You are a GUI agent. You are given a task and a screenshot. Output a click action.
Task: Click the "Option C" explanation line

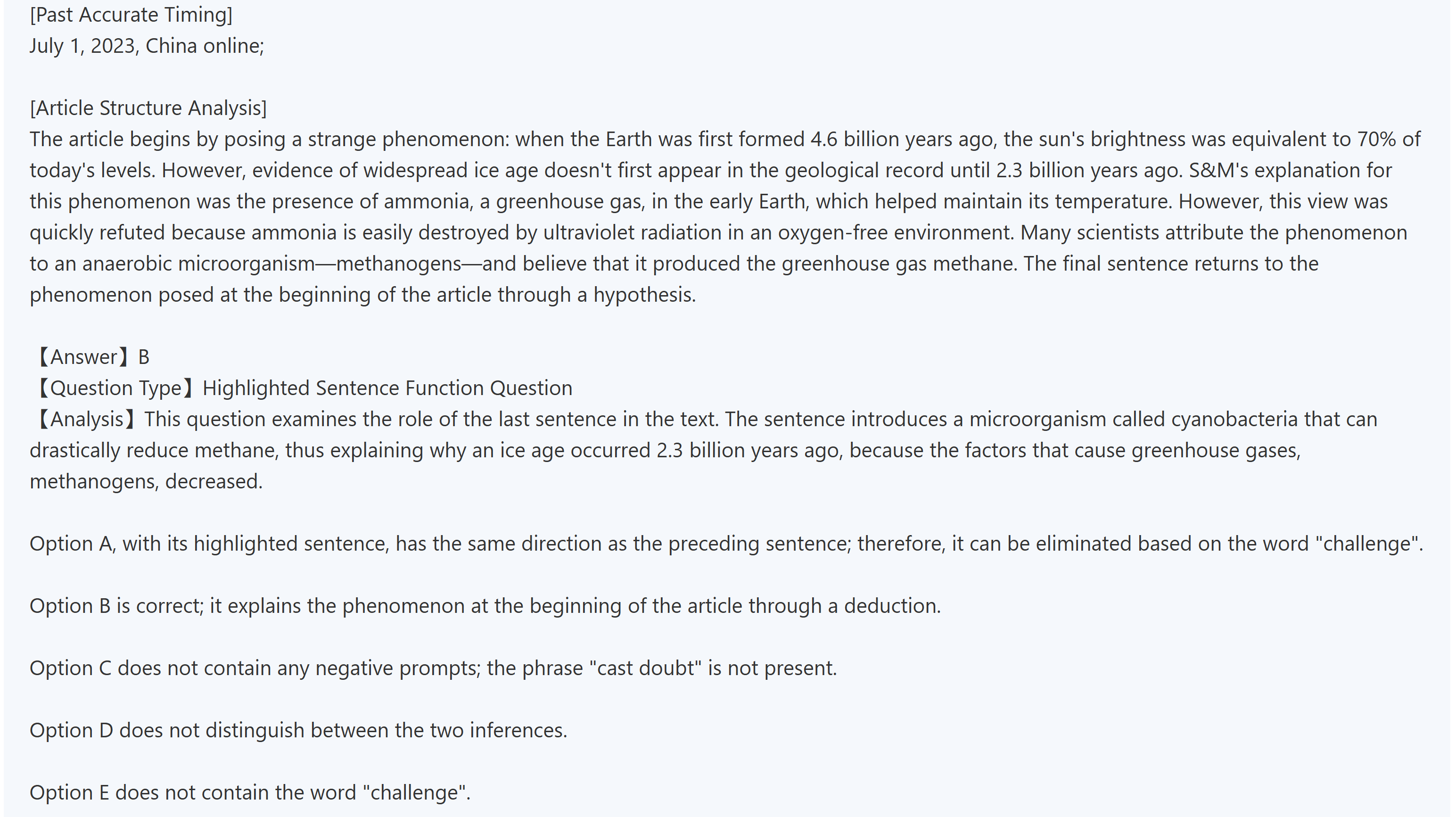tap(433, 668)
